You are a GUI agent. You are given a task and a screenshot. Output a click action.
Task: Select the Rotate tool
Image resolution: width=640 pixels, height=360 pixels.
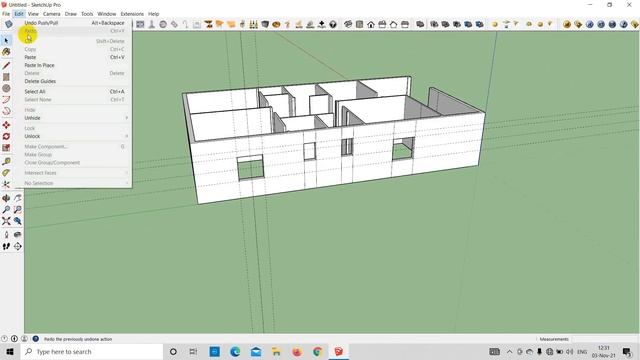pyautogui.click(x=6, y=136)
